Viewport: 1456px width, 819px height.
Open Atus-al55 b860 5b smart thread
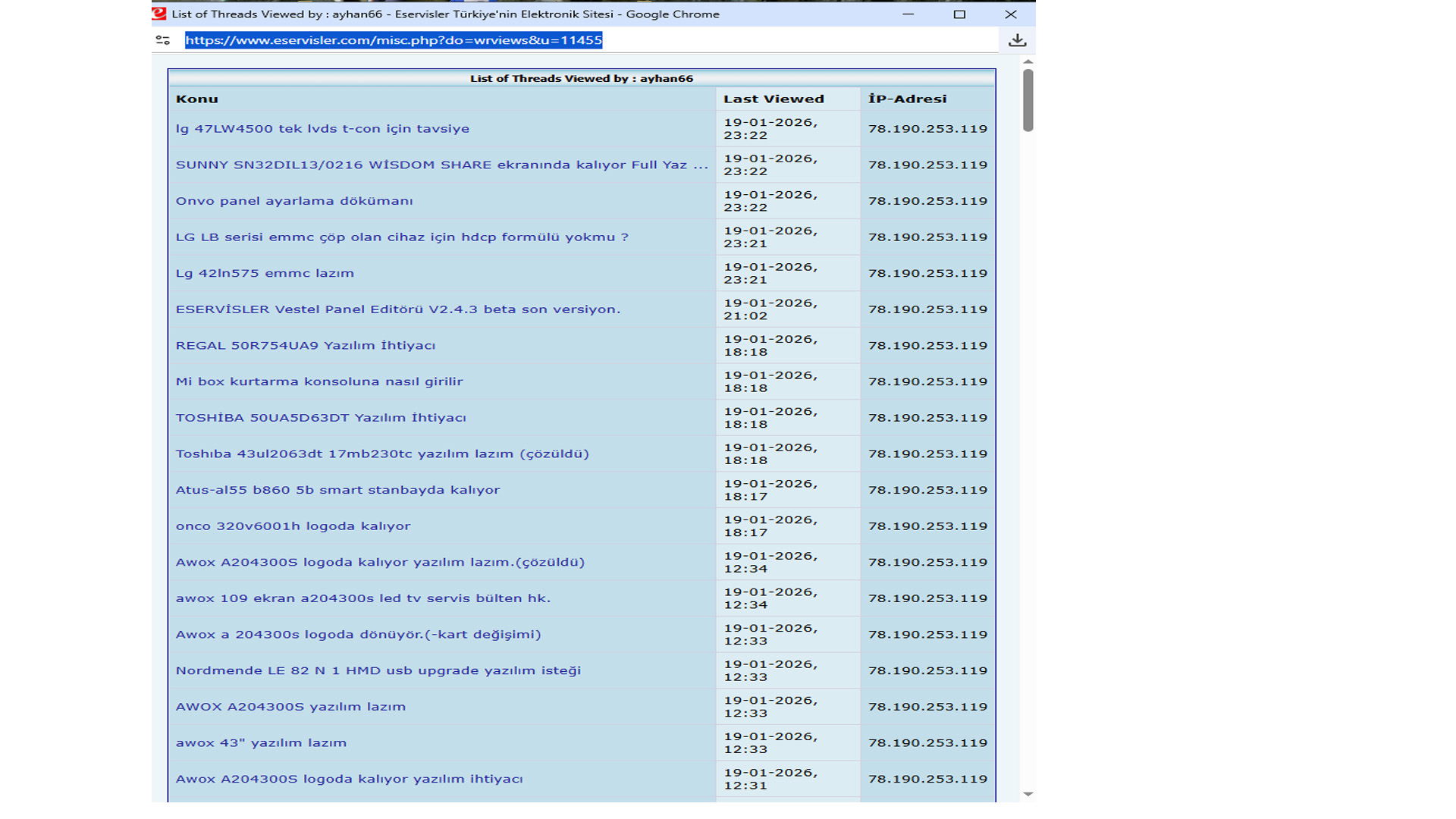338,490
